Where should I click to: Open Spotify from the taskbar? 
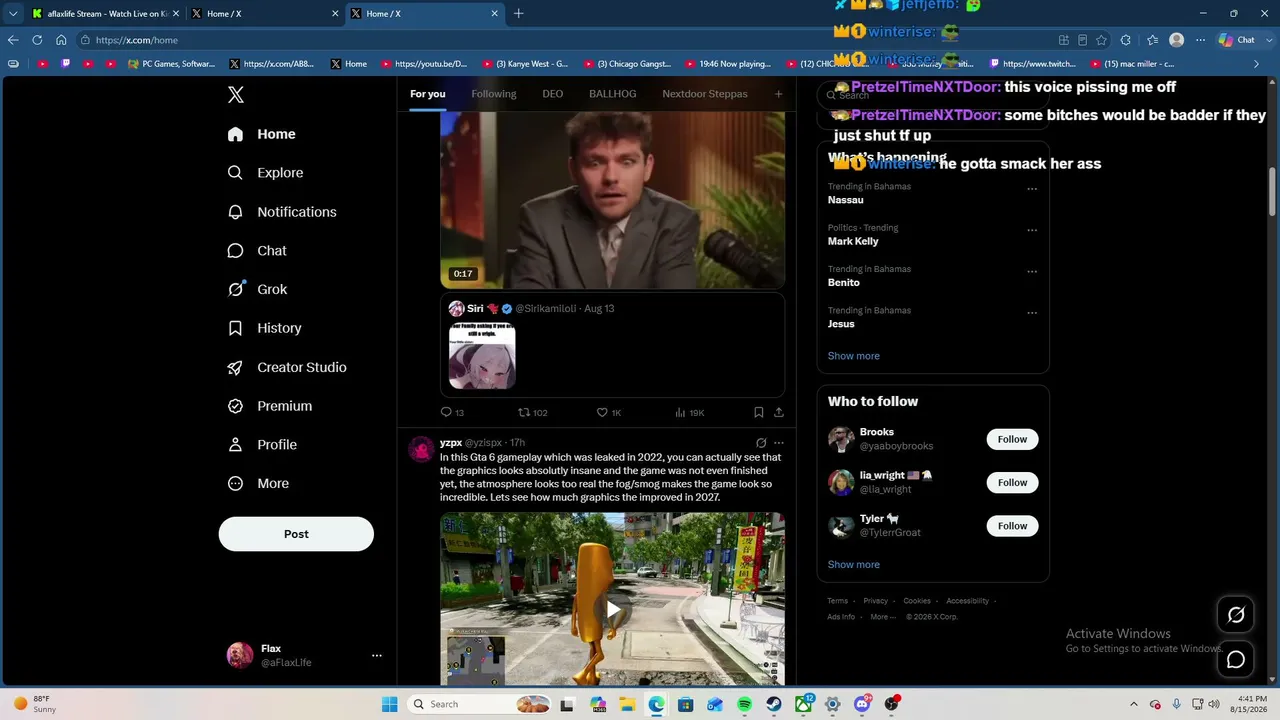pos(744,704)
